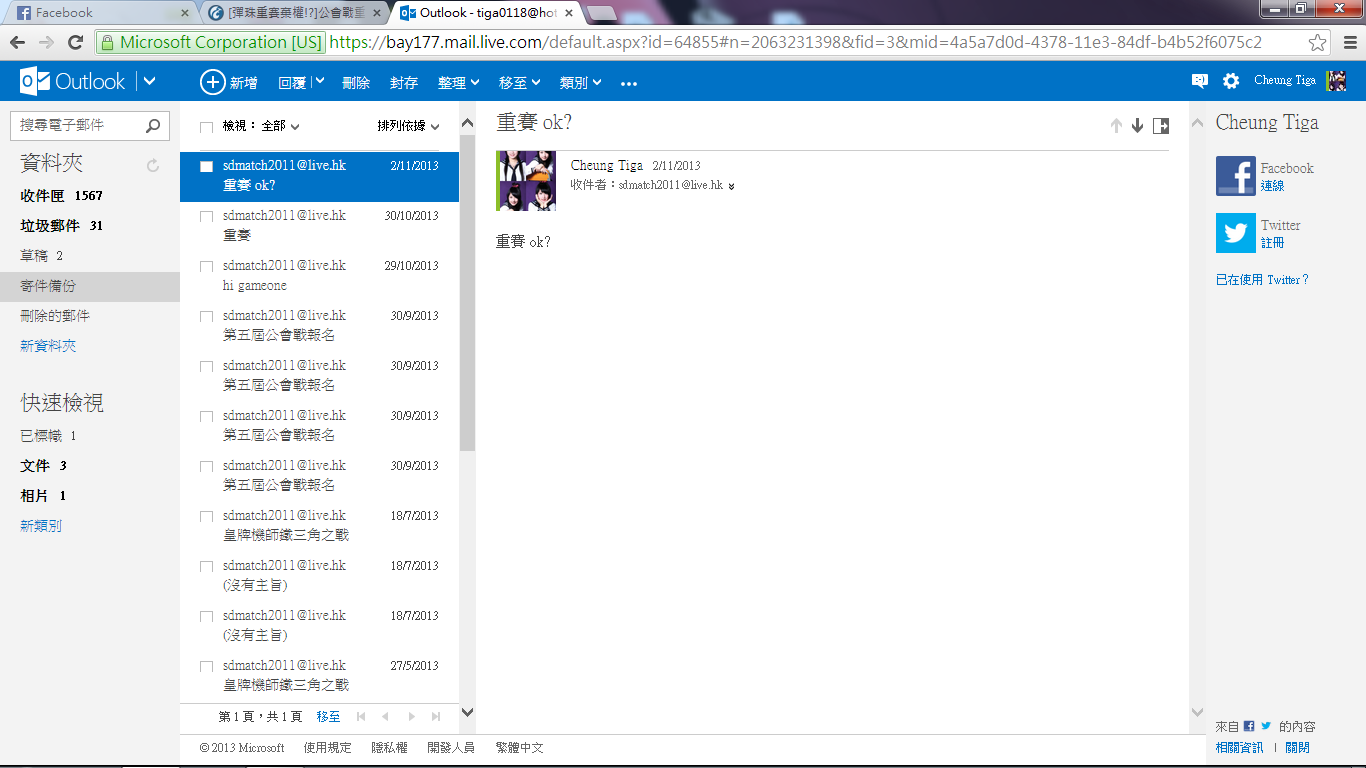Open the hi gameone message
Viewport: 1366px width, 768px height.
coord(320,276)
